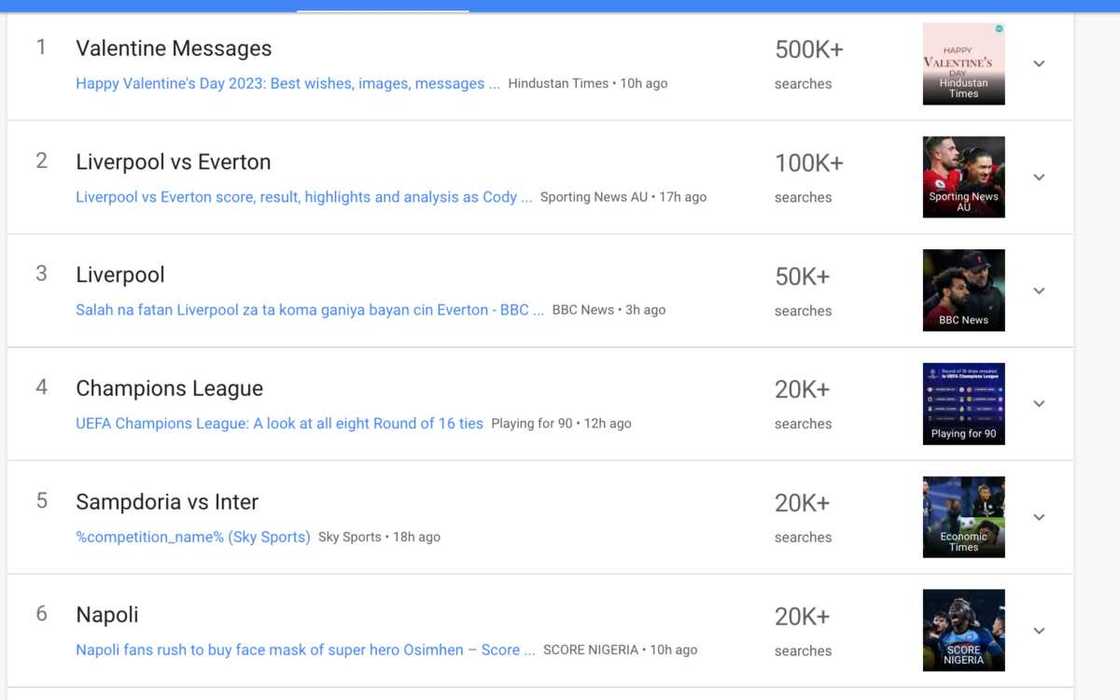The height and width of the screenshot is (700, 1120).
Task: Open the %competition_name% Sky Sports link
Action: [193, 537]
